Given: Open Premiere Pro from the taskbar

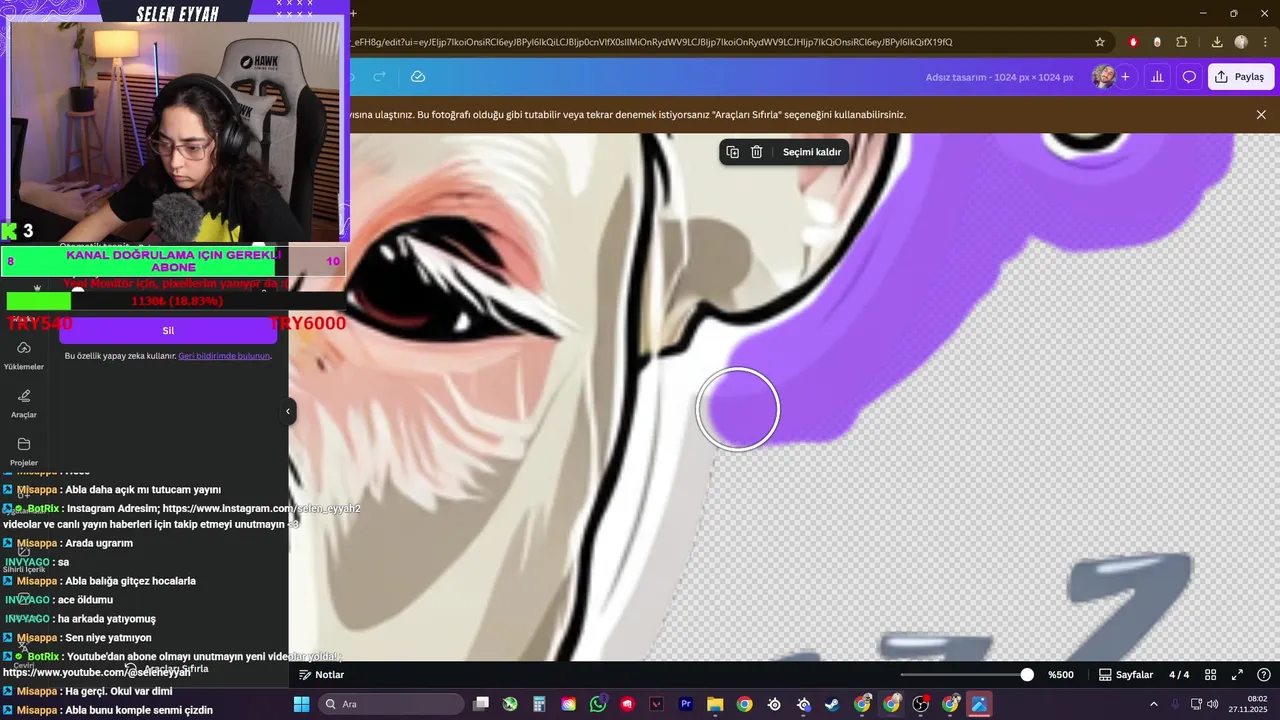Looking at the screenshot, I should pos(686,704).
